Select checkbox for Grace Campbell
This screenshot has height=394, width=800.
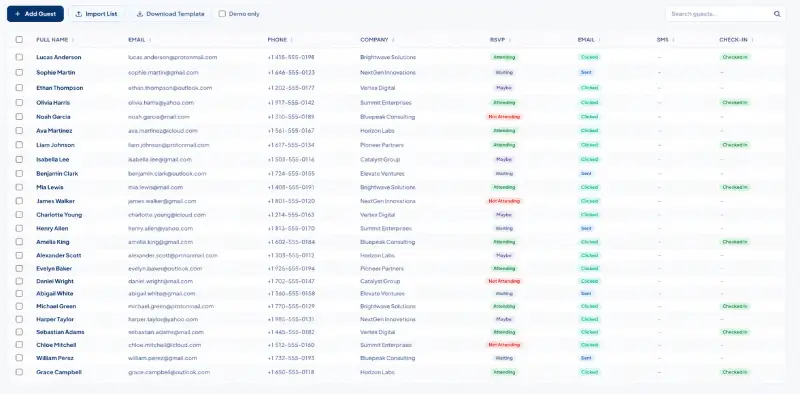[x=19, y=372]
